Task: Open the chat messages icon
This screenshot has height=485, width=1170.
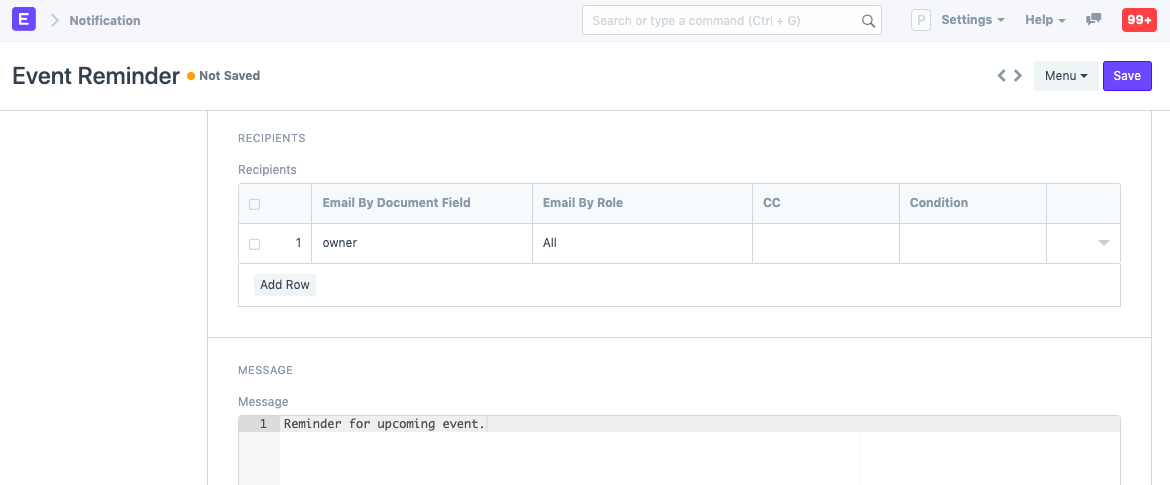Action: (1094, 20)
